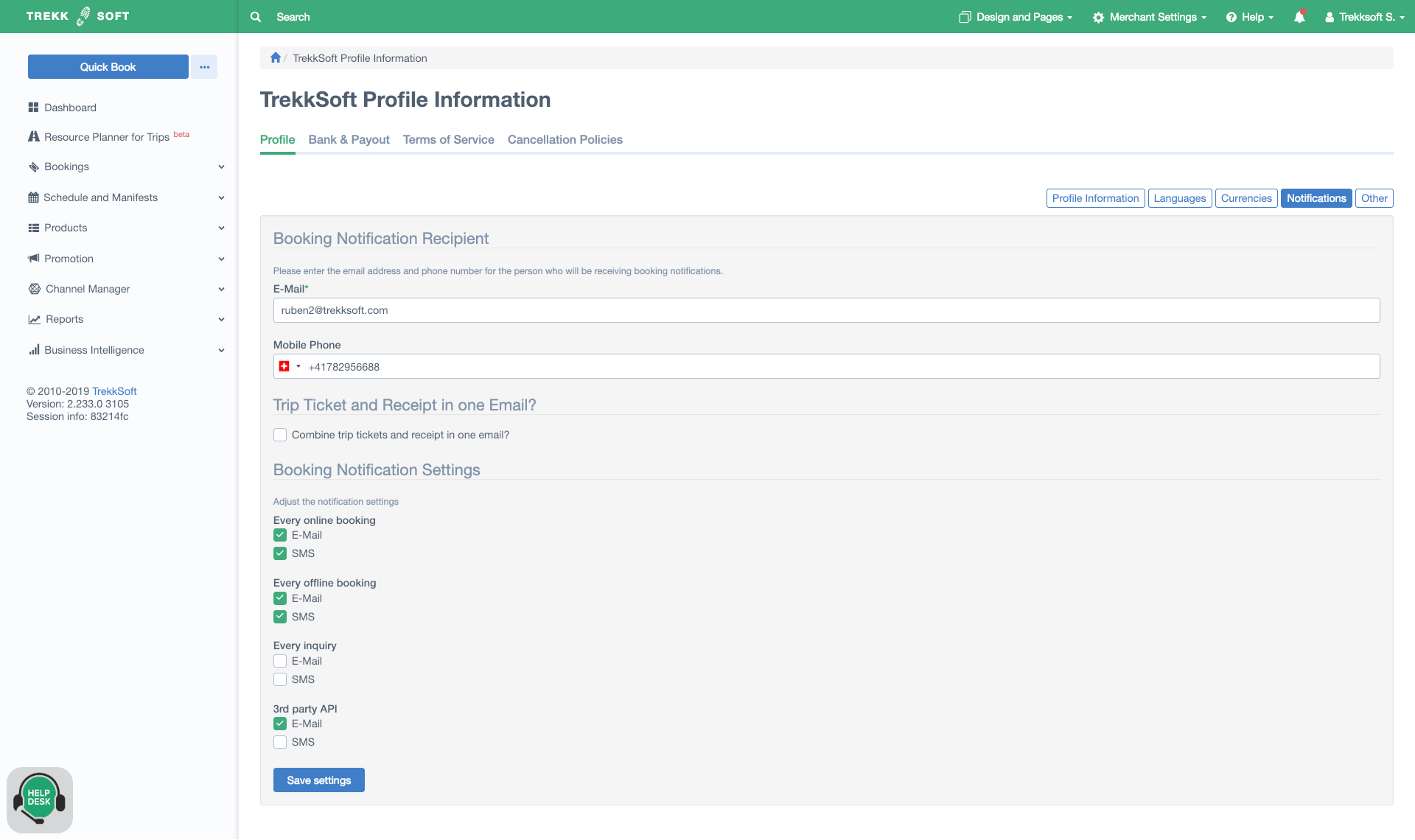Open the Help Desk headset widget

(x=40, y=800)
